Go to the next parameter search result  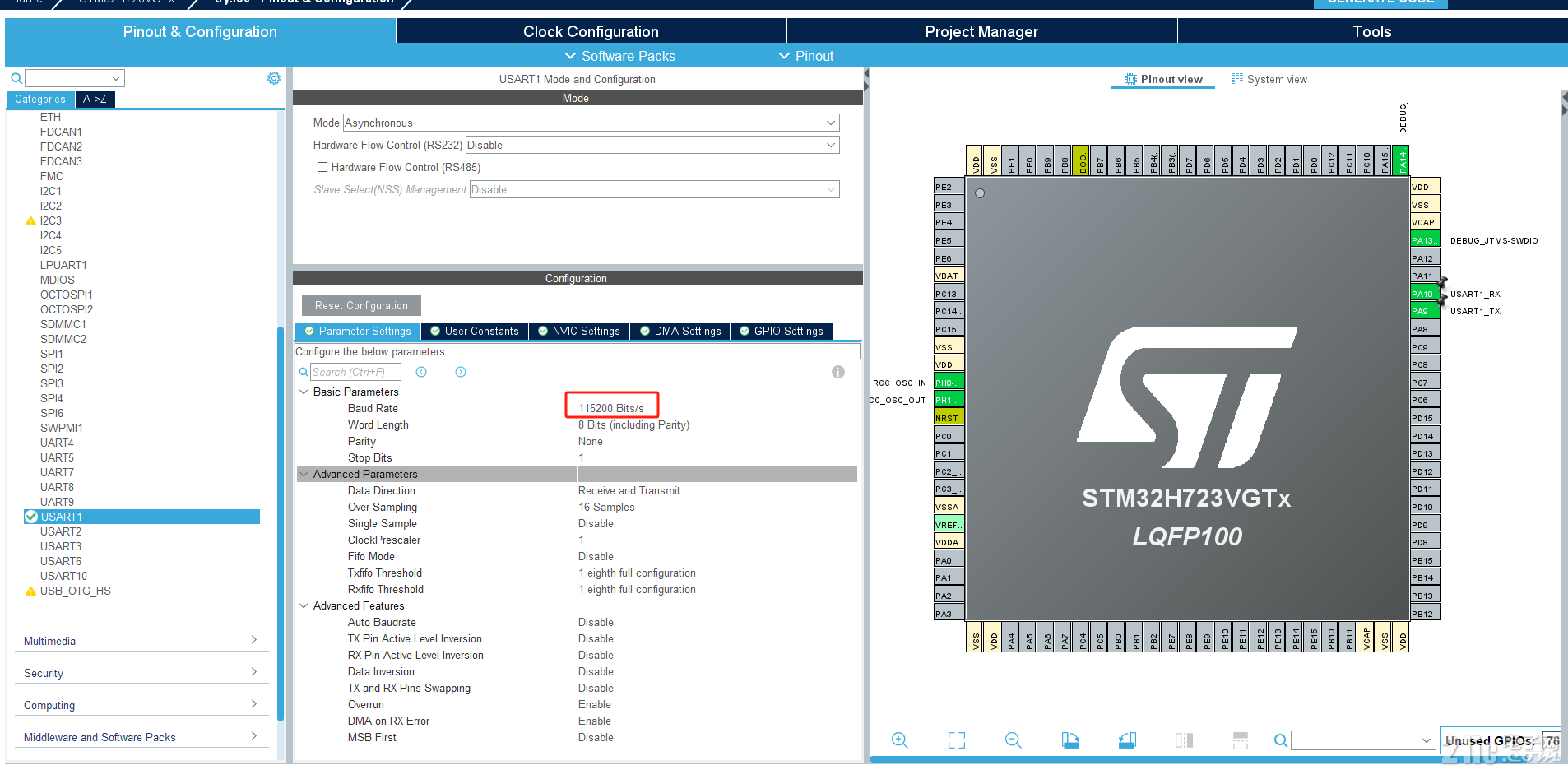click(461, 373)
